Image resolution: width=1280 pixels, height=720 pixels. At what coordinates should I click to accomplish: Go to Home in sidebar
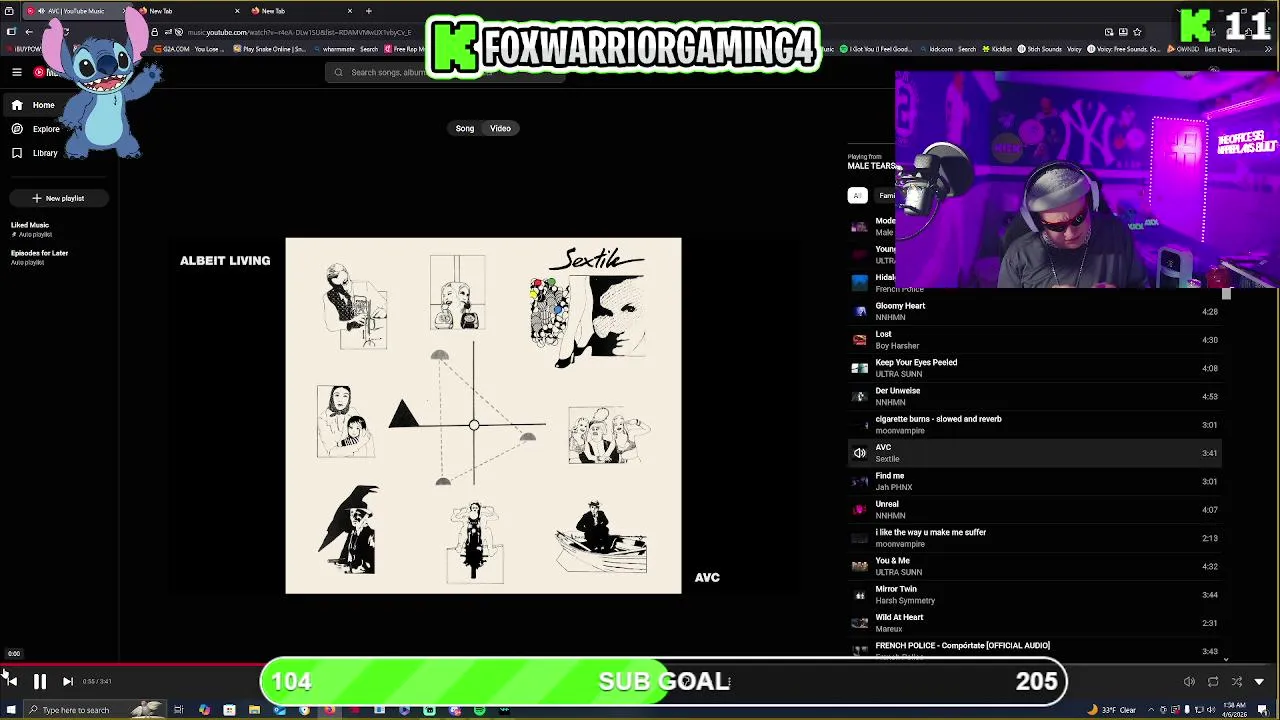pyautogui.click(x=60, y=105)
